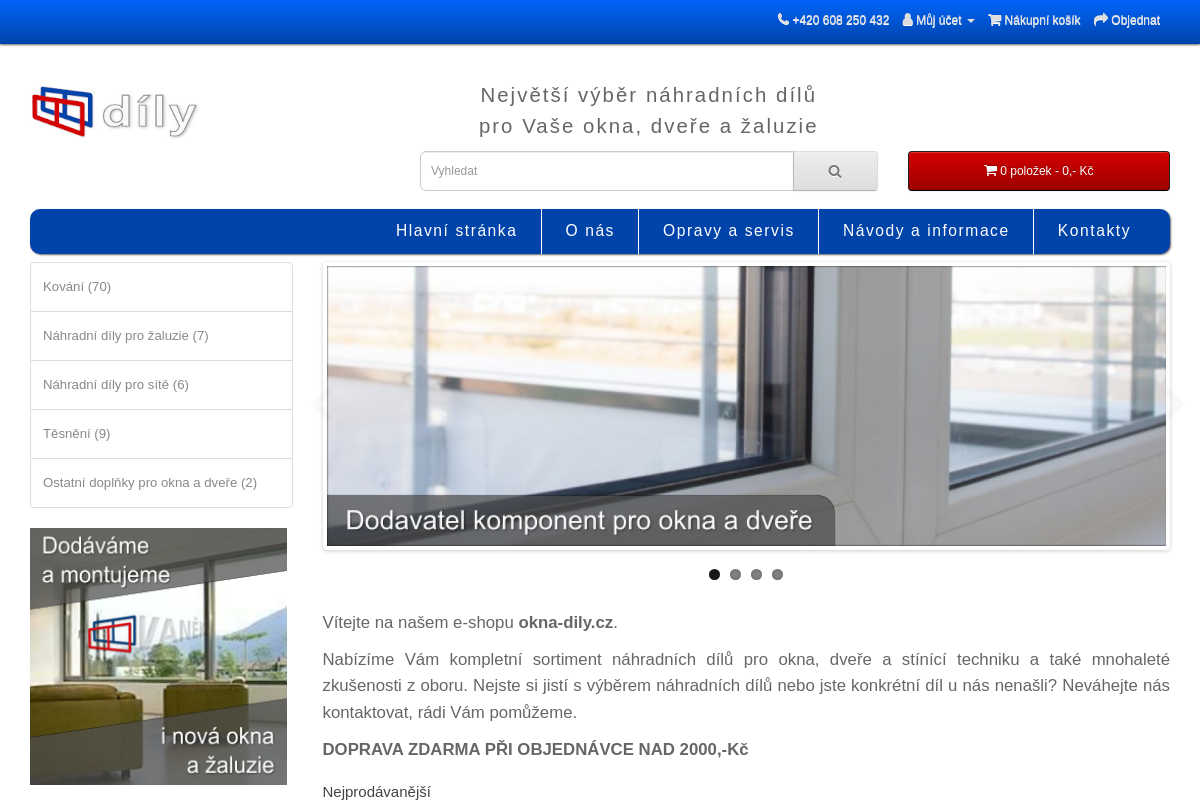The width and height of the screenshot is (1200, 800).
Task: Open the O nás menu item
Action: 590,231
